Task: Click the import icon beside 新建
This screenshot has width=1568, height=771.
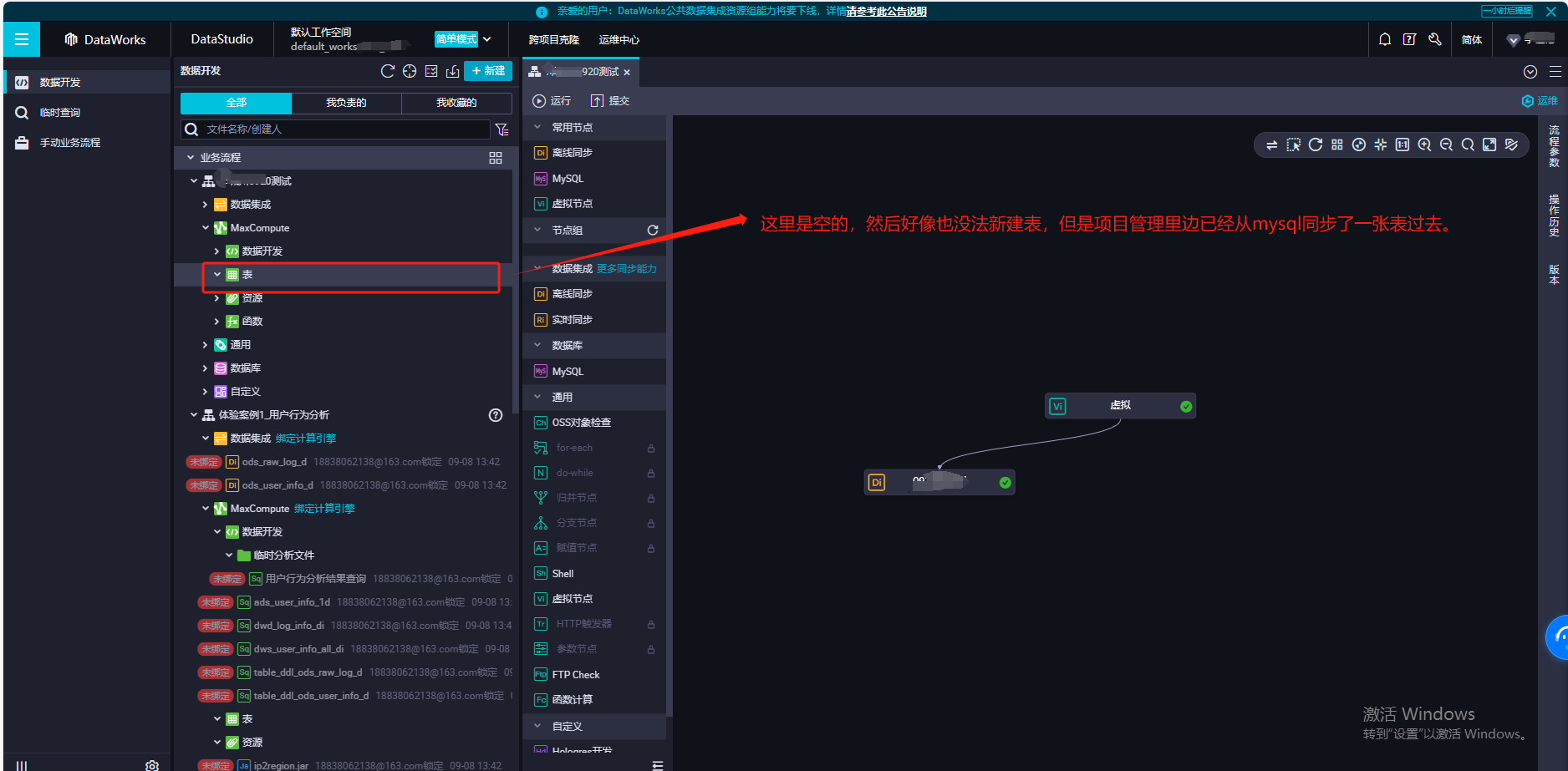Action: tap(452, 71)
